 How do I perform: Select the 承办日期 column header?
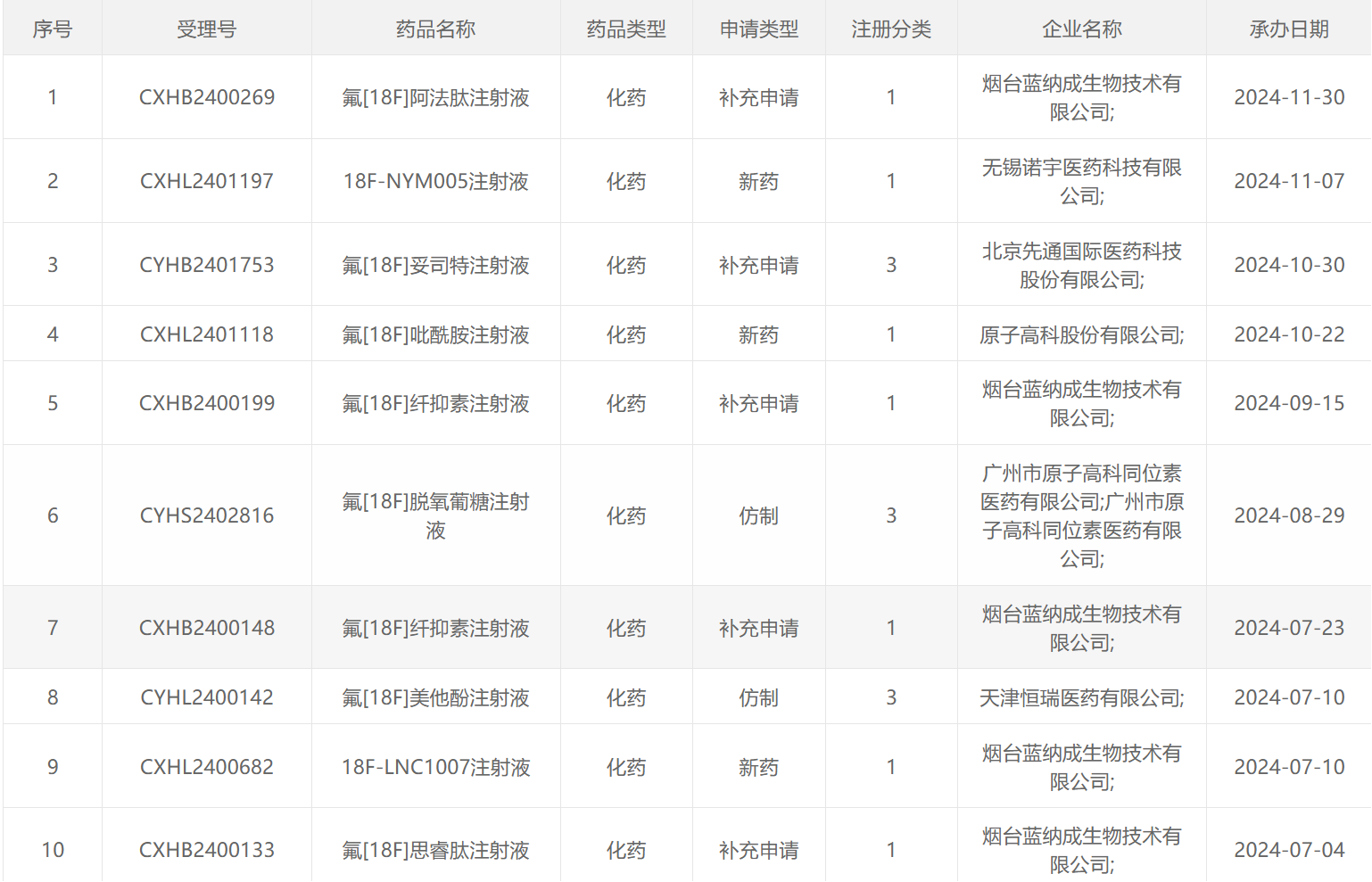point(1288,29)
